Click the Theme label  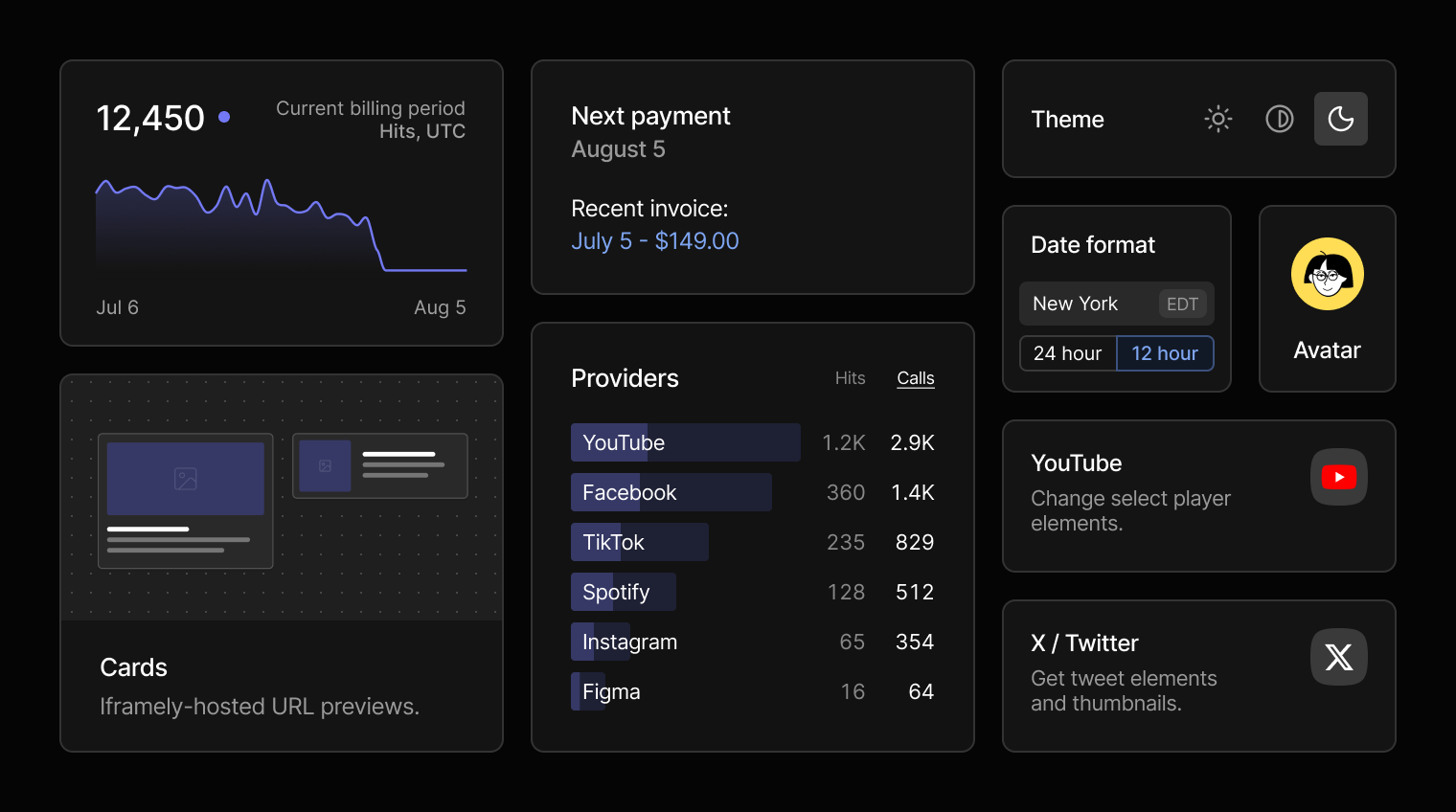click(1067, 120)
